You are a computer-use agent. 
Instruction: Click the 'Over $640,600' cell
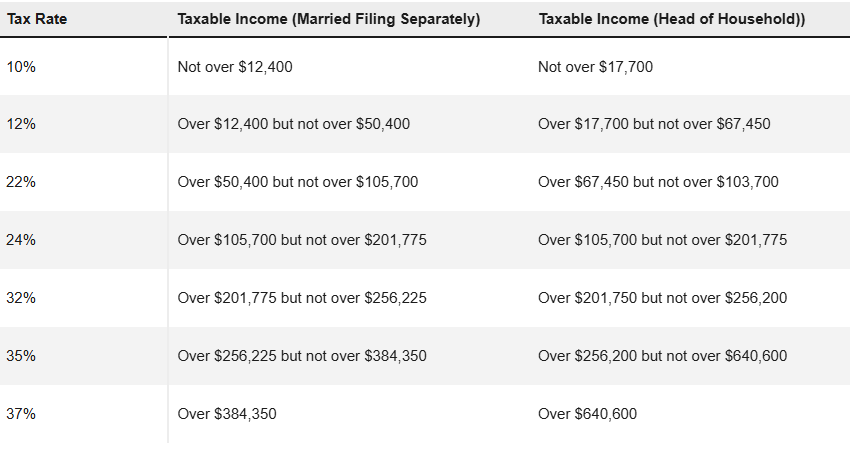[588, 414]
